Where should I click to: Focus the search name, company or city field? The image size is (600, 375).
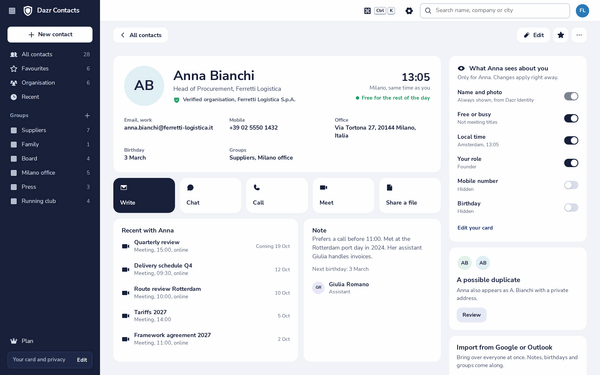coord(495,11)
